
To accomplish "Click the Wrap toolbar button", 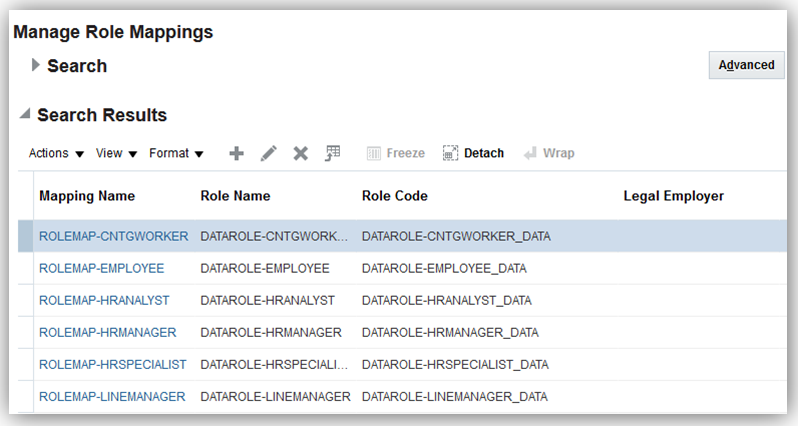I will [549, 153].
